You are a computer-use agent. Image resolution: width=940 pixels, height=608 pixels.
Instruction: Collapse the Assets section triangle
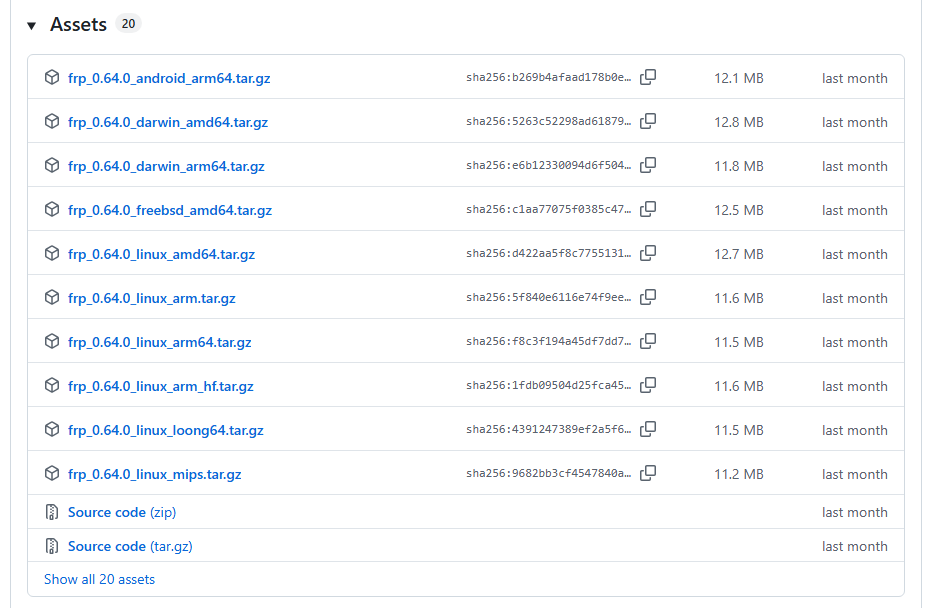pos(32,26)
